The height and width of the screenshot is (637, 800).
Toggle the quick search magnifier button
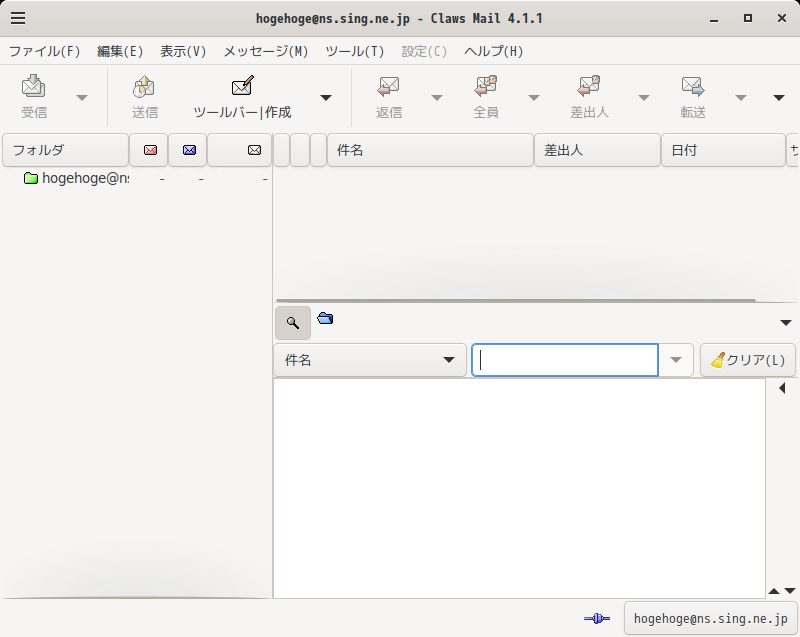[293, 323]
